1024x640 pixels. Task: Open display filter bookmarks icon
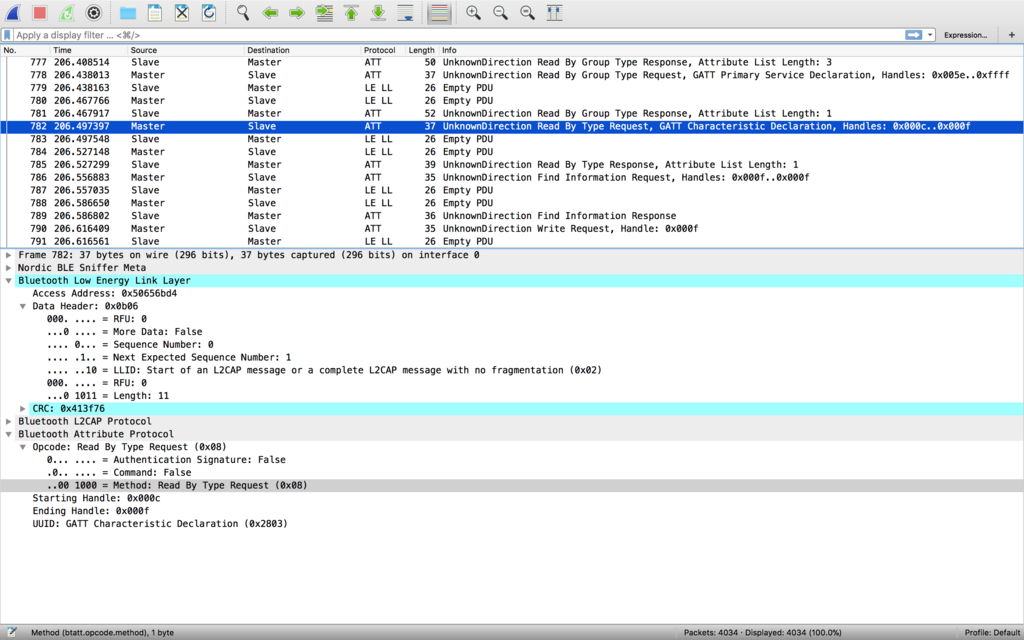tap(7, 35)
